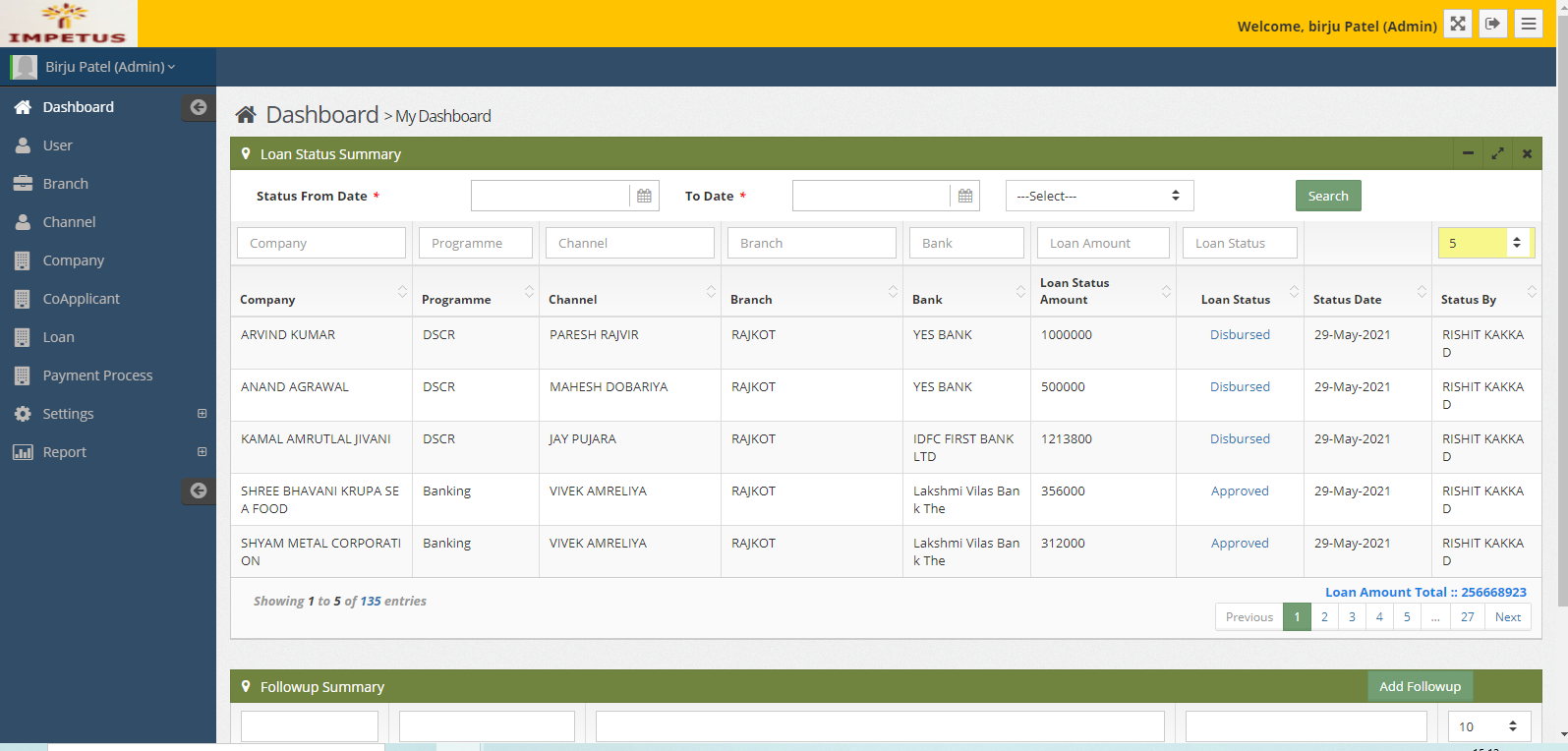Click Followup Summary pin icon

[x=246, y=686]
